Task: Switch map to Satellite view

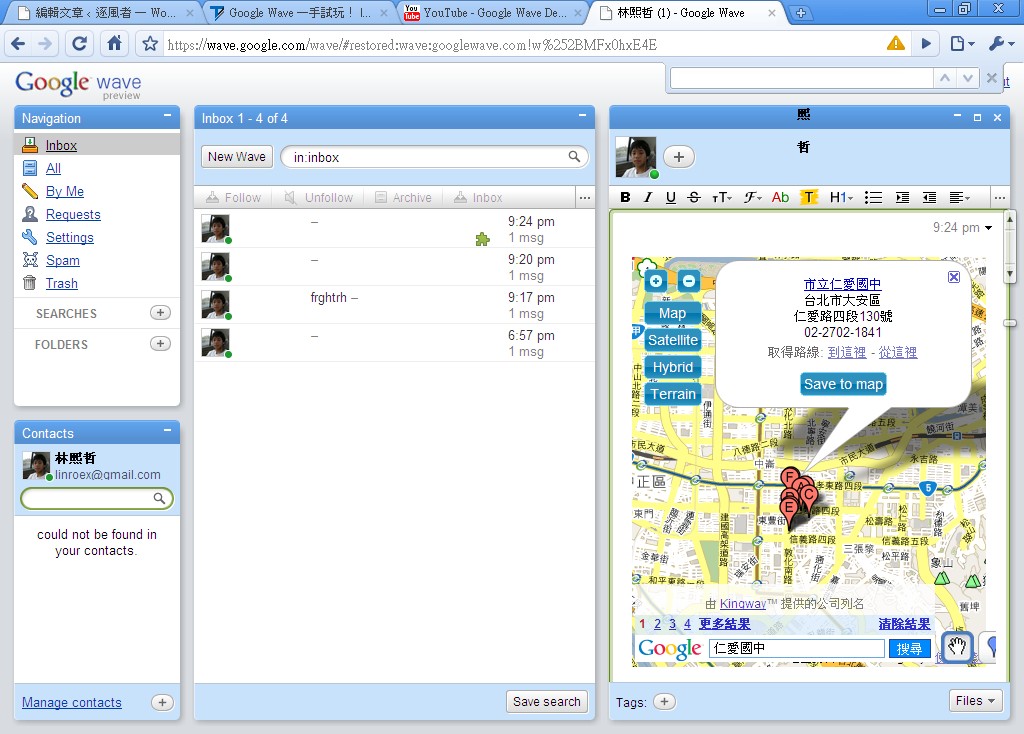Action: [673, 340]
